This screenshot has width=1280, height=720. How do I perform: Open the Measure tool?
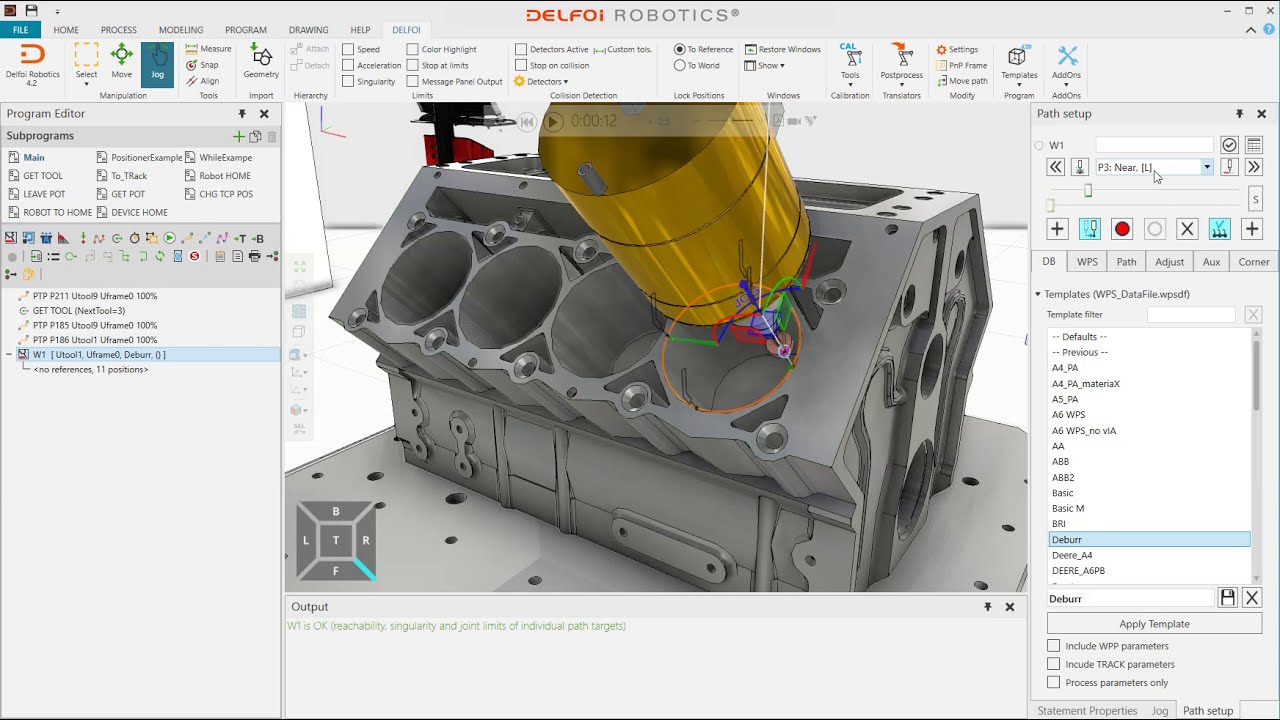[208, 49]
